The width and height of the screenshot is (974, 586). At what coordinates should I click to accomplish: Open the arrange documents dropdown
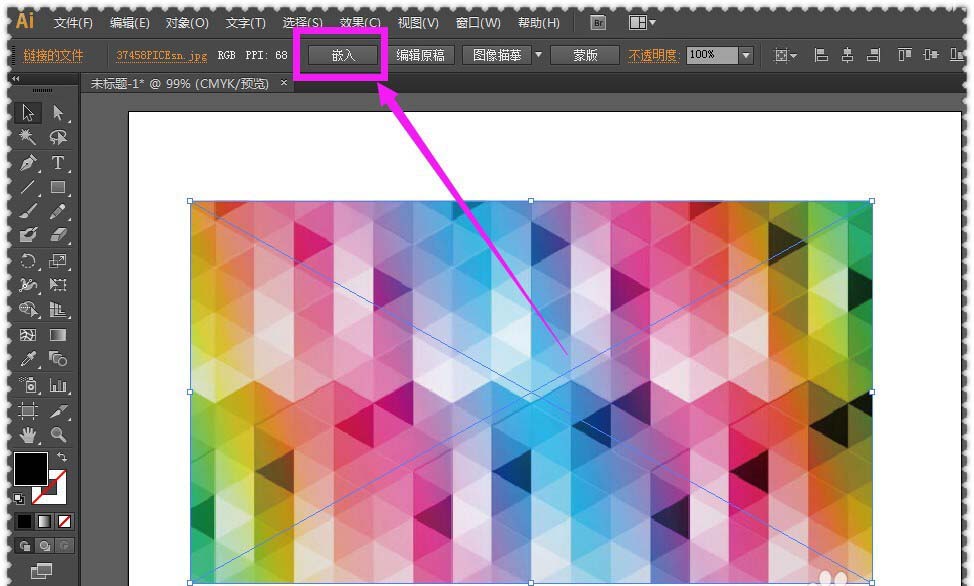click(642, 23)
